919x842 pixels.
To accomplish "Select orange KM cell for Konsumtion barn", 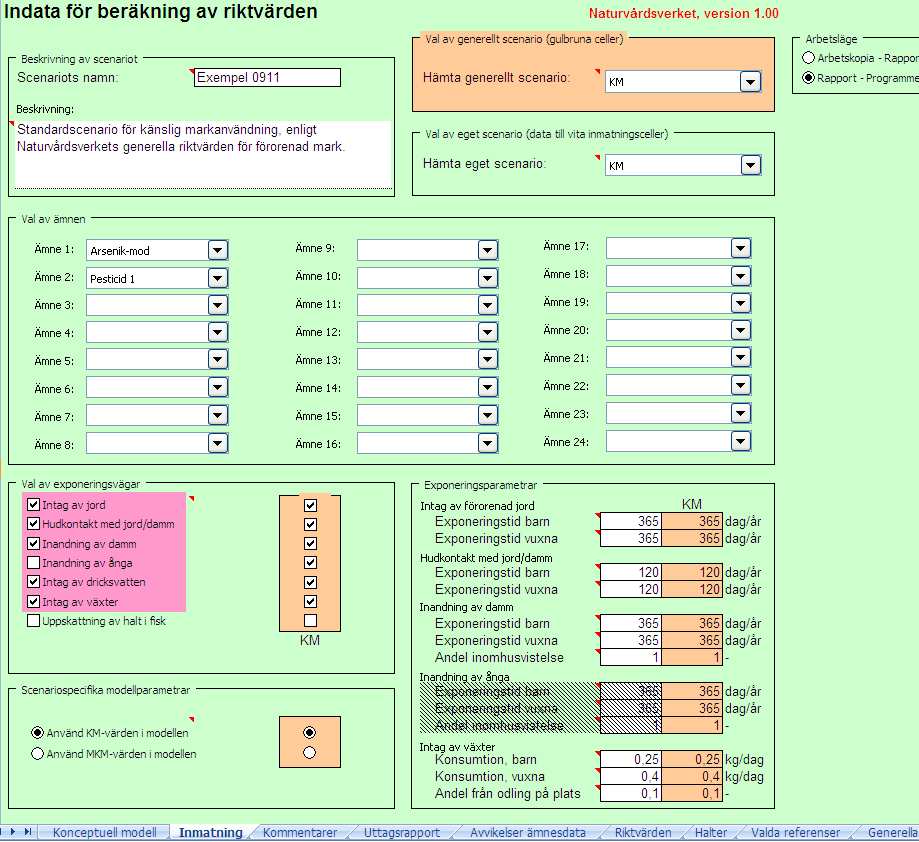I will point(692,759).
